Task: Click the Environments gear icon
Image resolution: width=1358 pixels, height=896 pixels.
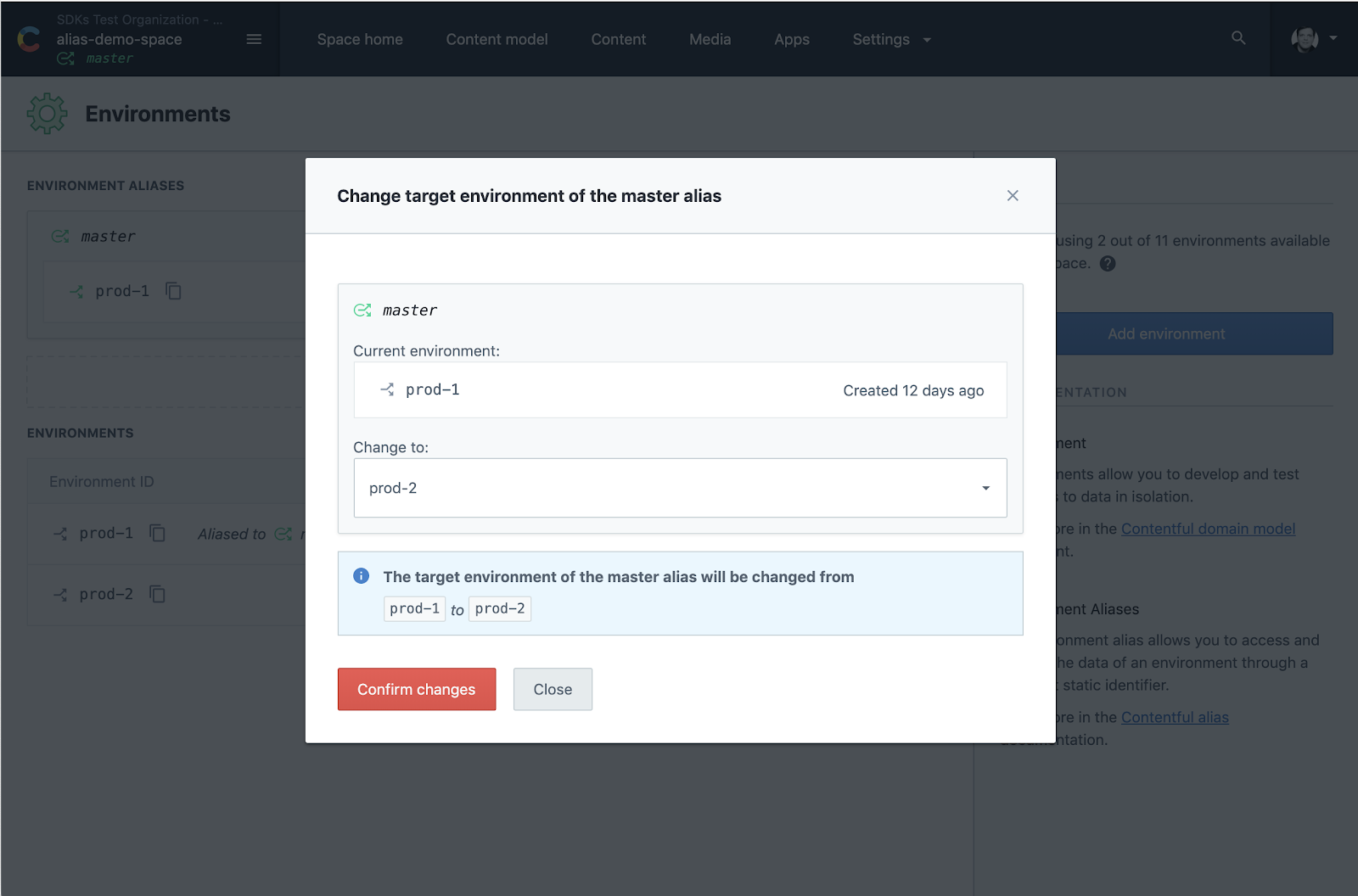Action: coord(47,114)
